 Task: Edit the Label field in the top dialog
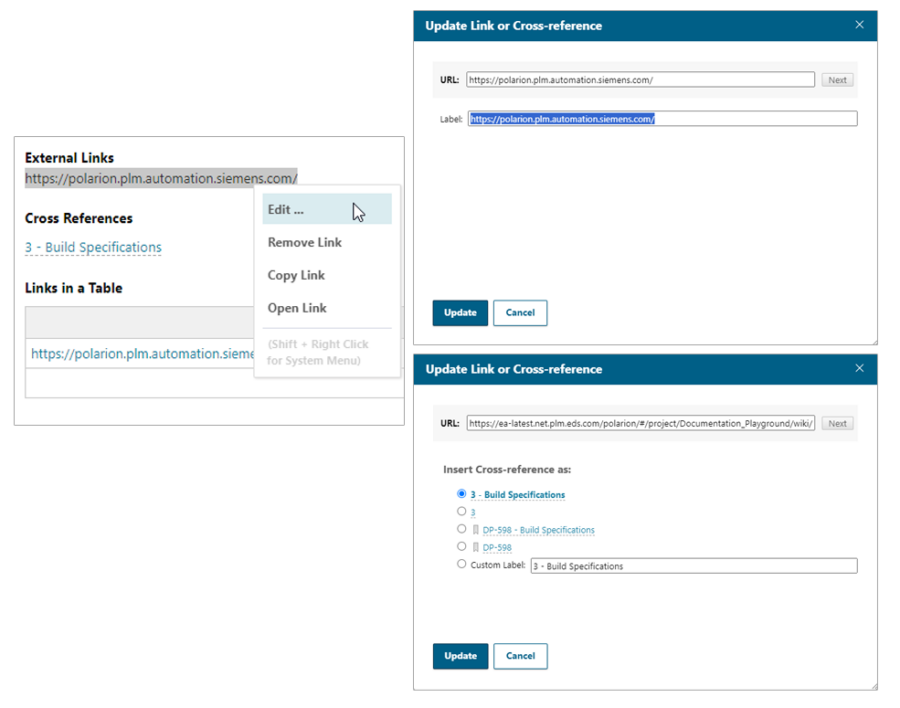[x=660, y=118]
